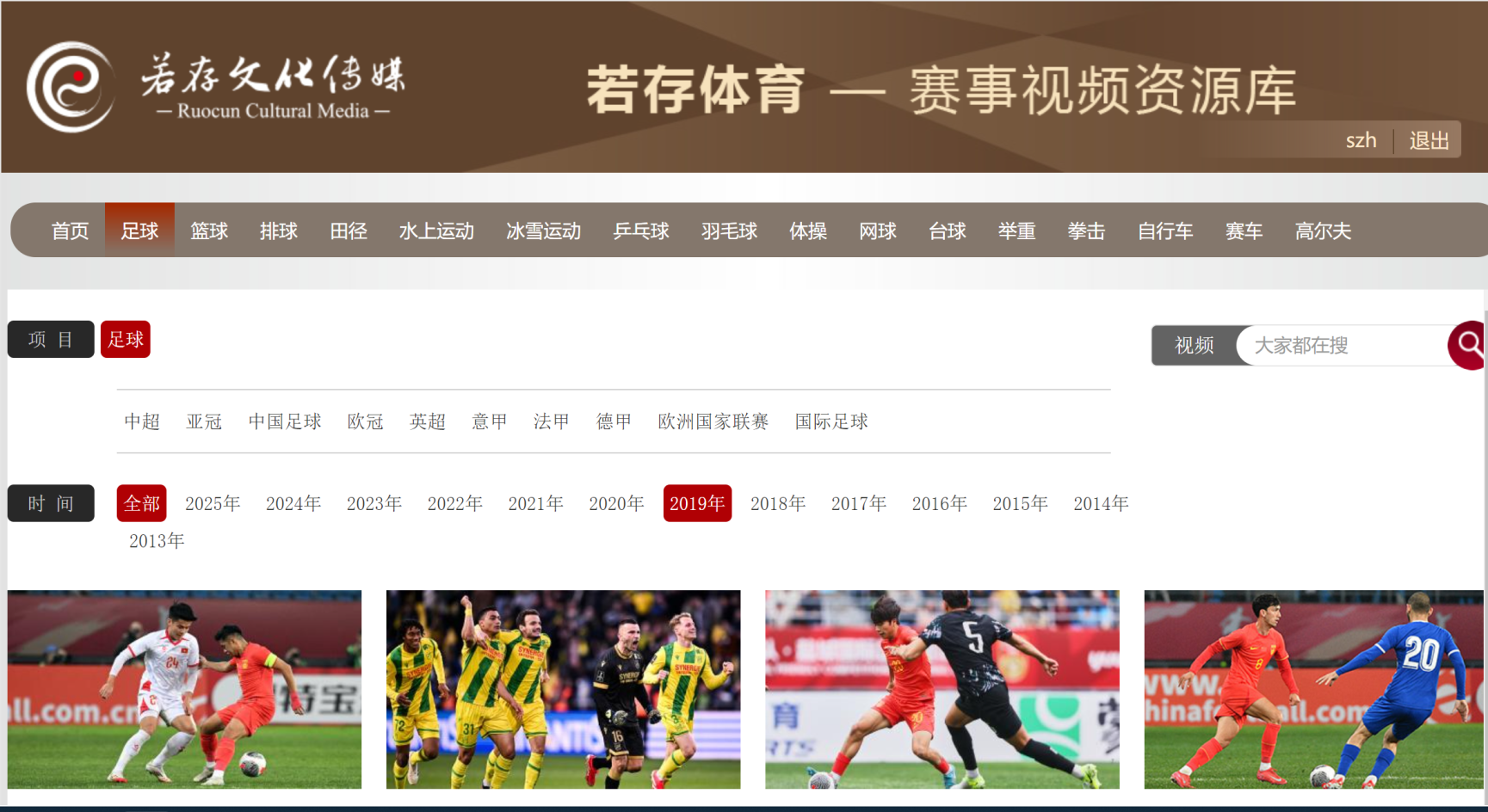Select the 冰雪运动 navigation tab

coord(543,231)
